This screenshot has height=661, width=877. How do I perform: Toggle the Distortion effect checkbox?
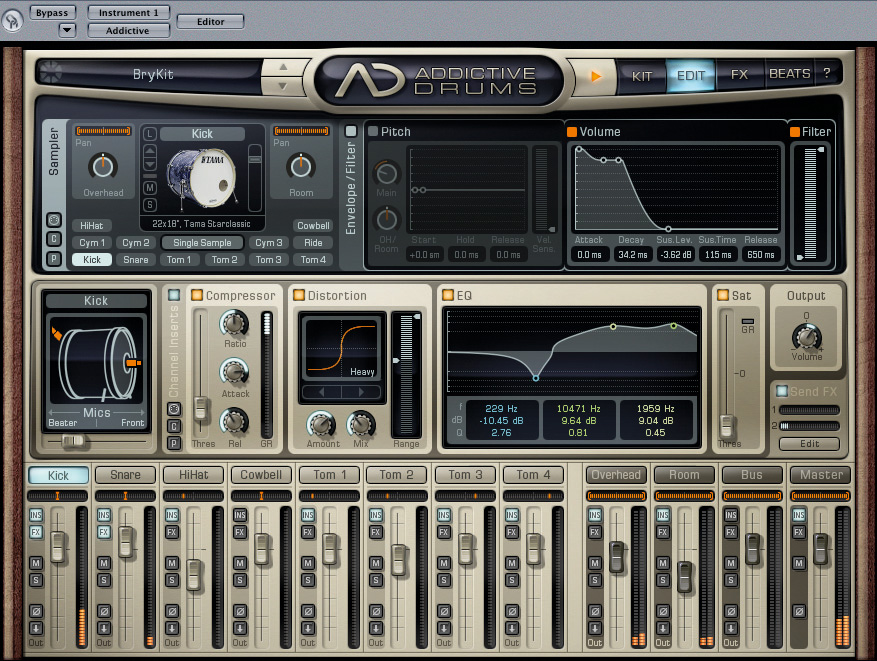(x=299, y=295)
